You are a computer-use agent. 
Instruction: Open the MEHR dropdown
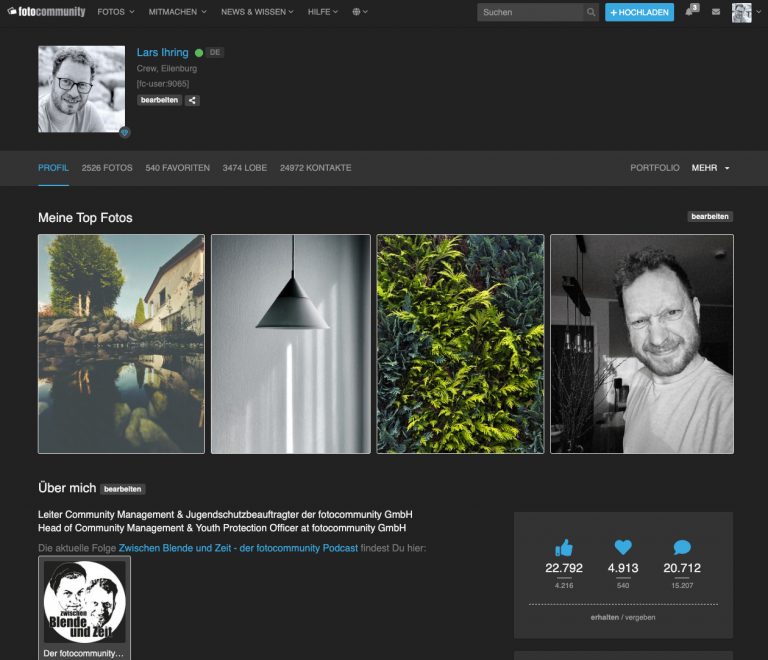click(x=710, y=168)
